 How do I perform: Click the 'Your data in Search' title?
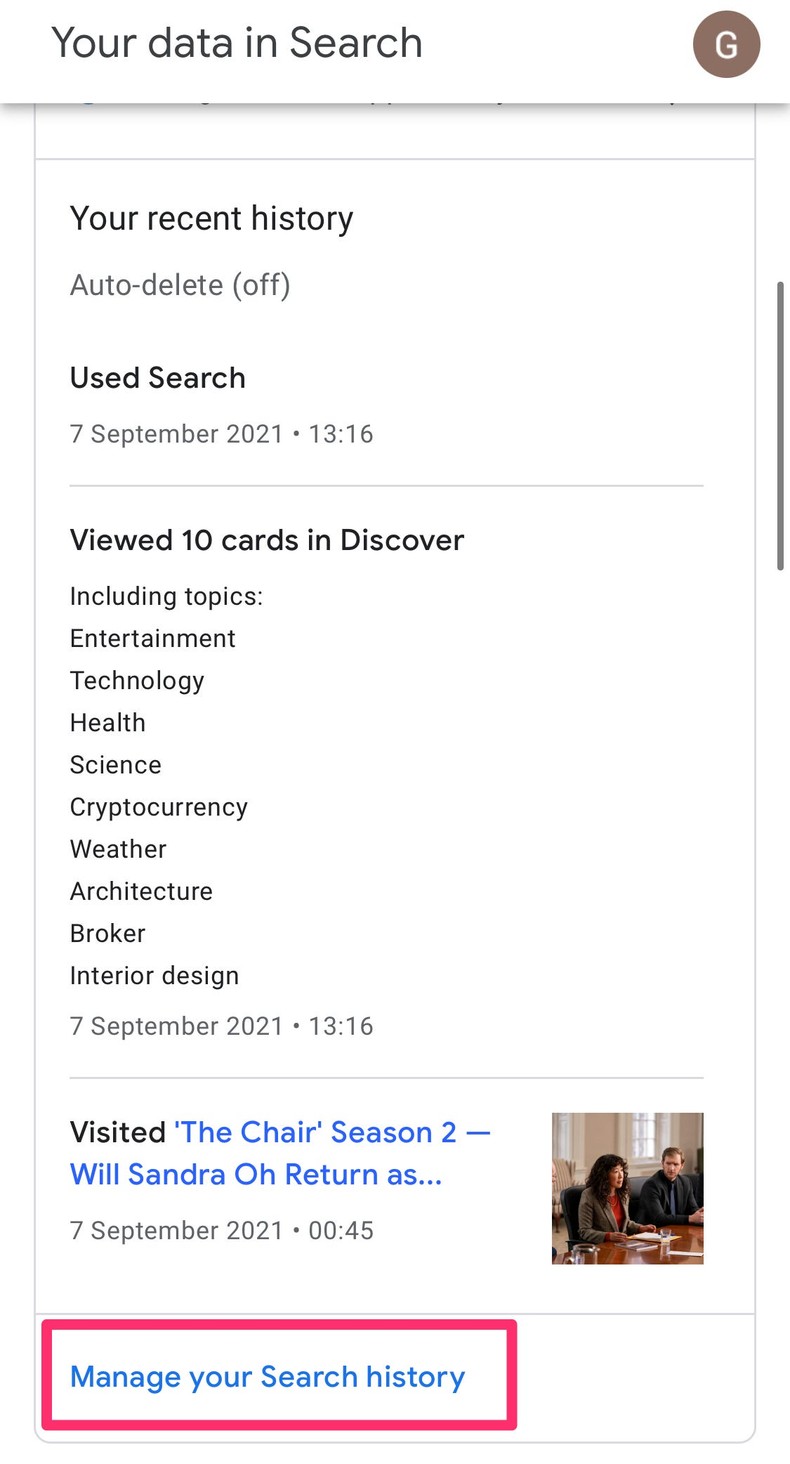(236, 43)
